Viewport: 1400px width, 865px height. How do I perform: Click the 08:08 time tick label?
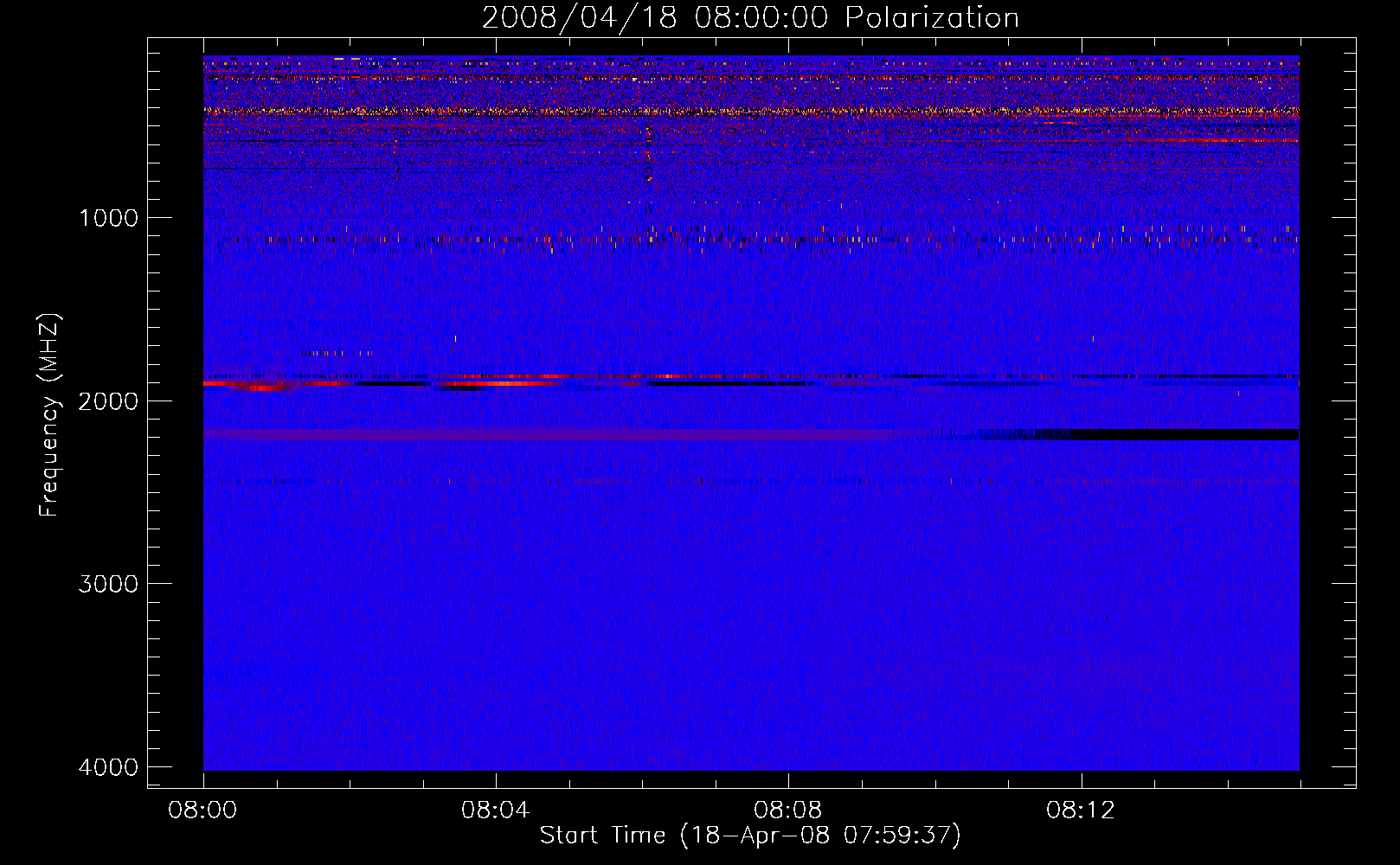[x=788, y=811]
